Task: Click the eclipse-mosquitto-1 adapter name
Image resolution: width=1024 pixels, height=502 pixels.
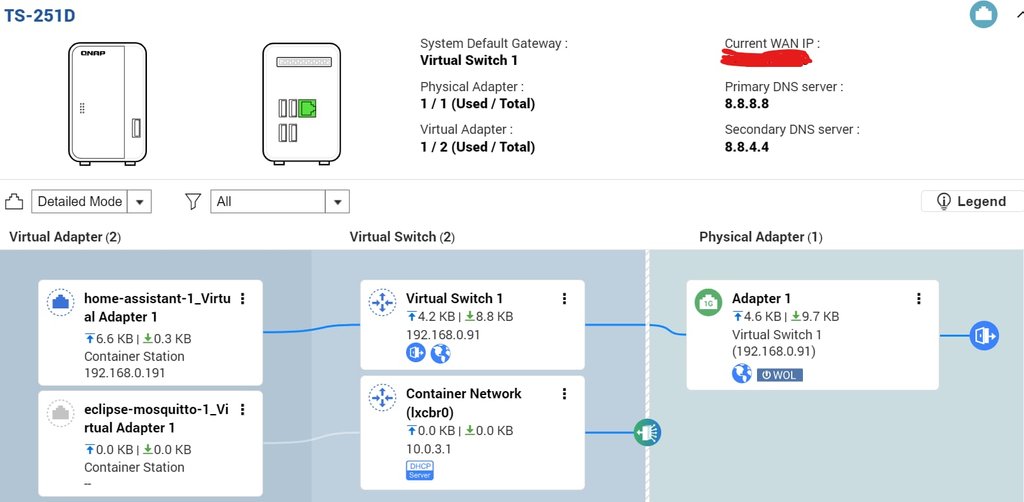Action: pyautogui.click(x=157, y=418)
